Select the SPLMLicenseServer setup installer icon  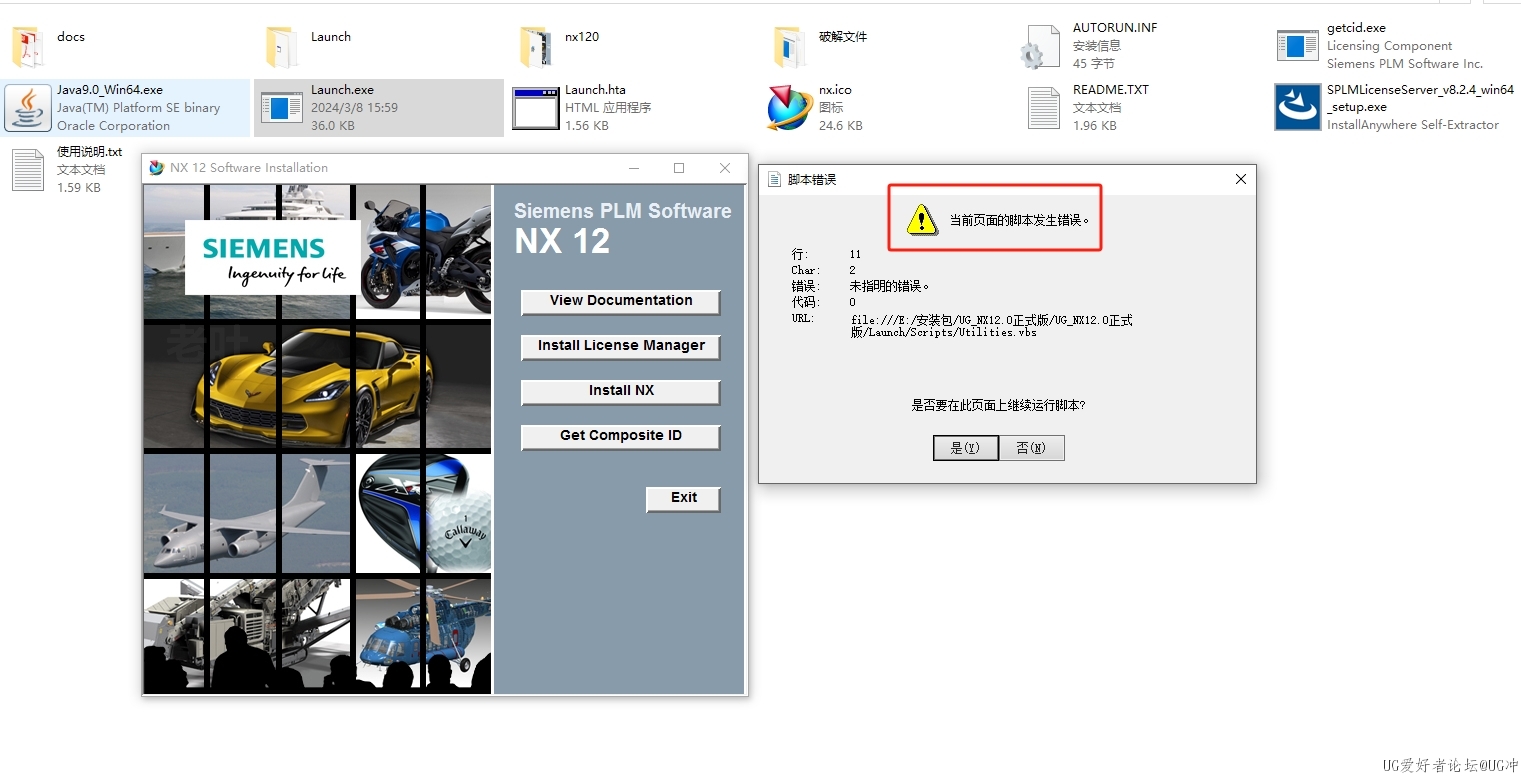[1297, 107]
